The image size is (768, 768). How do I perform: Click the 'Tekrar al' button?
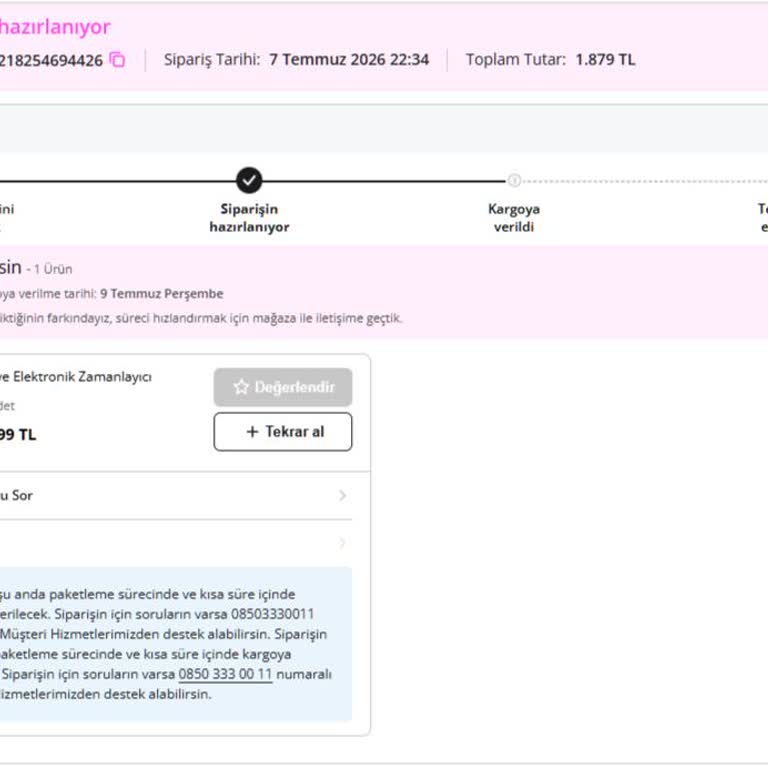tap(283, 432)
